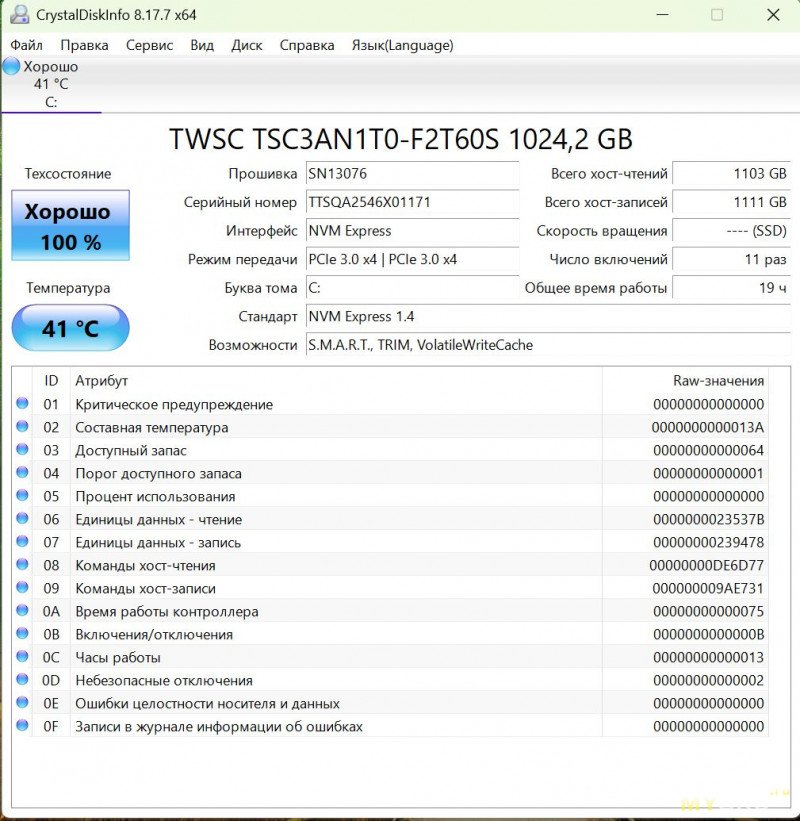The height and width of the screenshot is (821, 800).
Task: Click status dot for Включения/отключения row
Action: click(22, 634)
